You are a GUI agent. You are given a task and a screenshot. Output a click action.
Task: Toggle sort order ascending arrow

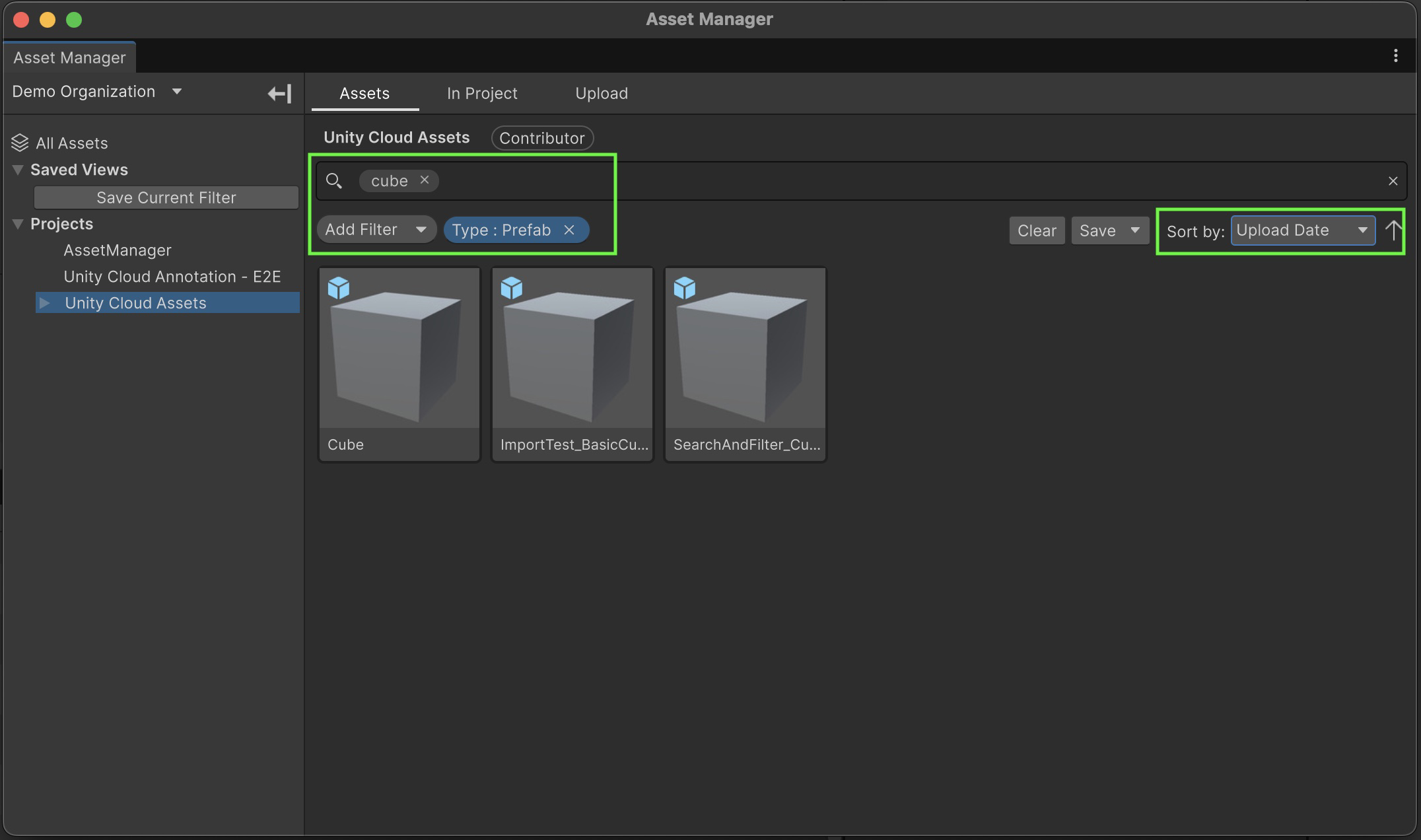click(x=1393, y=230)
